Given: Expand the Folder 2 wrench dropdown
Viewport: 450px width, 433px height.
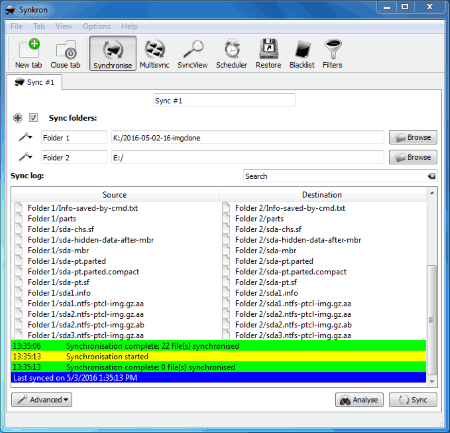Looking at the screenshot, I should (25, 157).
